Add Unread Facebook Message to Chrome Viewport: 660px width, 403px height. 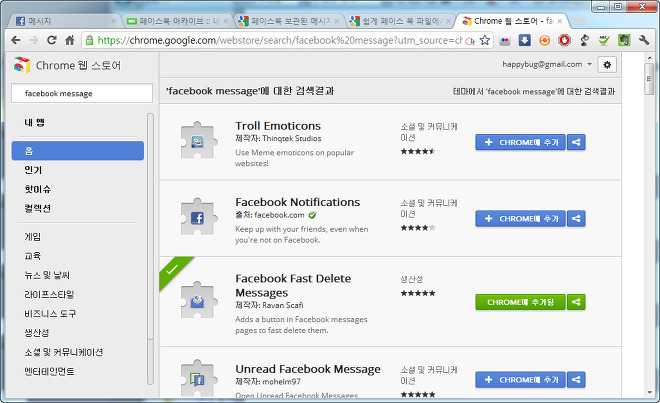tap(520, 380)
